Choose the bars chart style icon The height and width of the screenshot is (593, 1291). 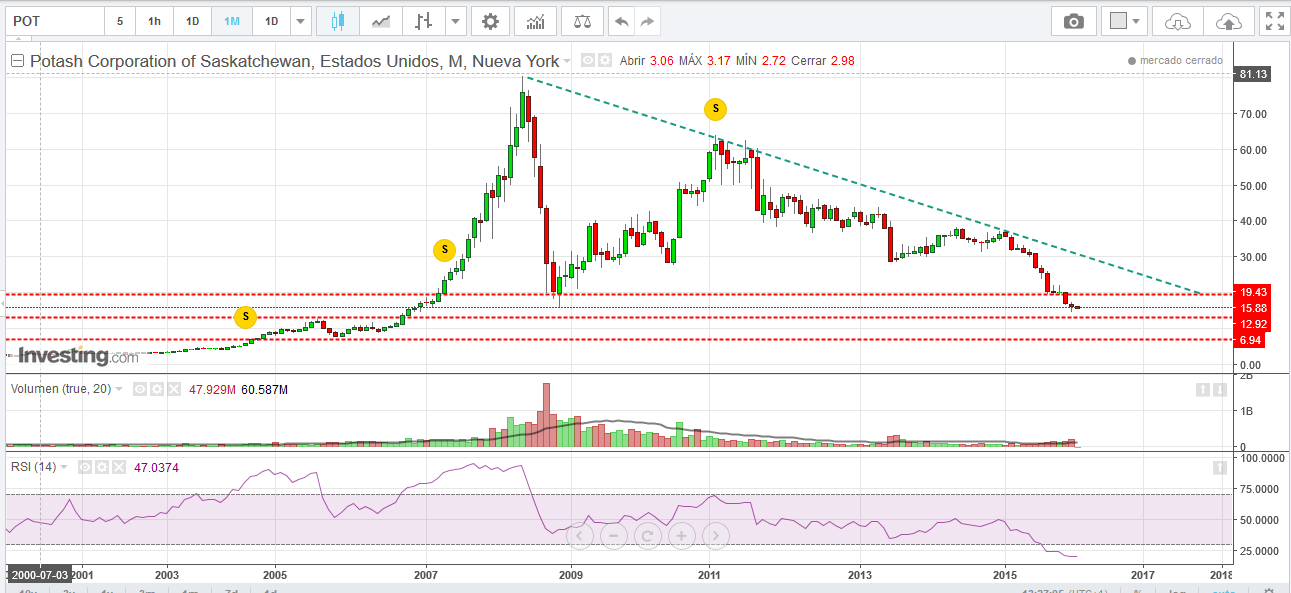(x=424, y=21)
